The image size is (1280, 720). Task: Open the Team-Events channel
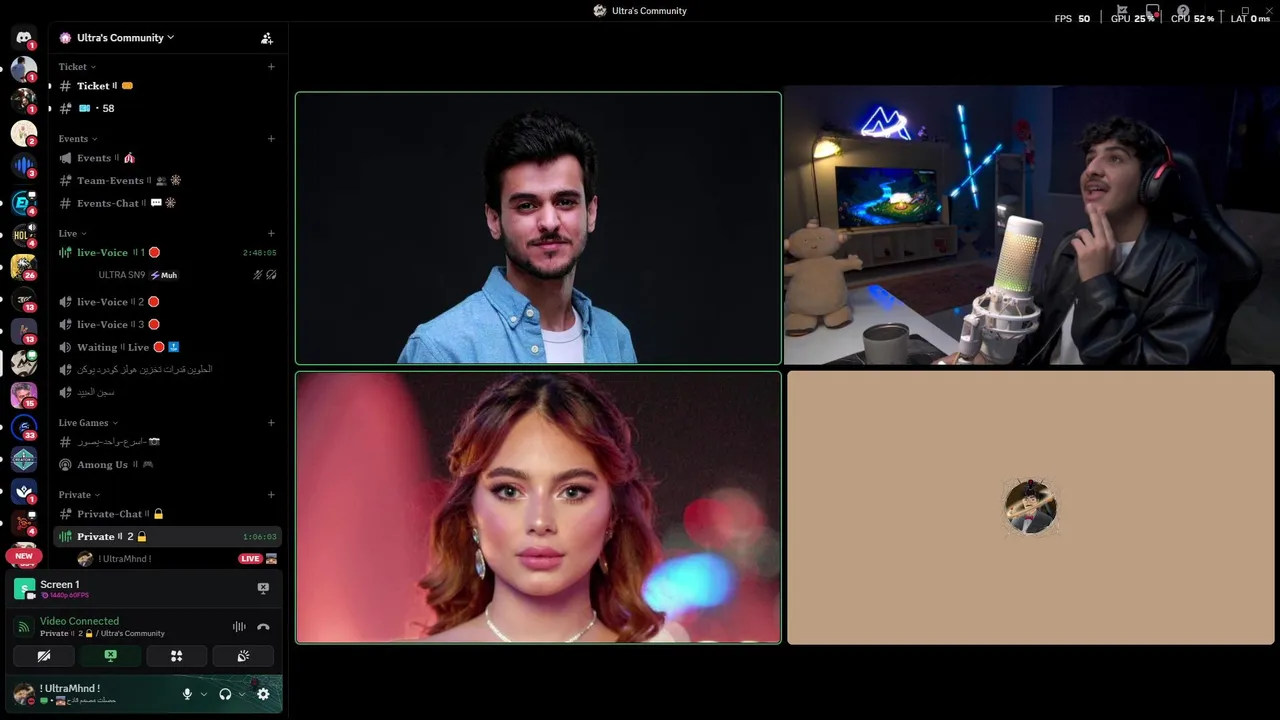click(x=167, y=181)
